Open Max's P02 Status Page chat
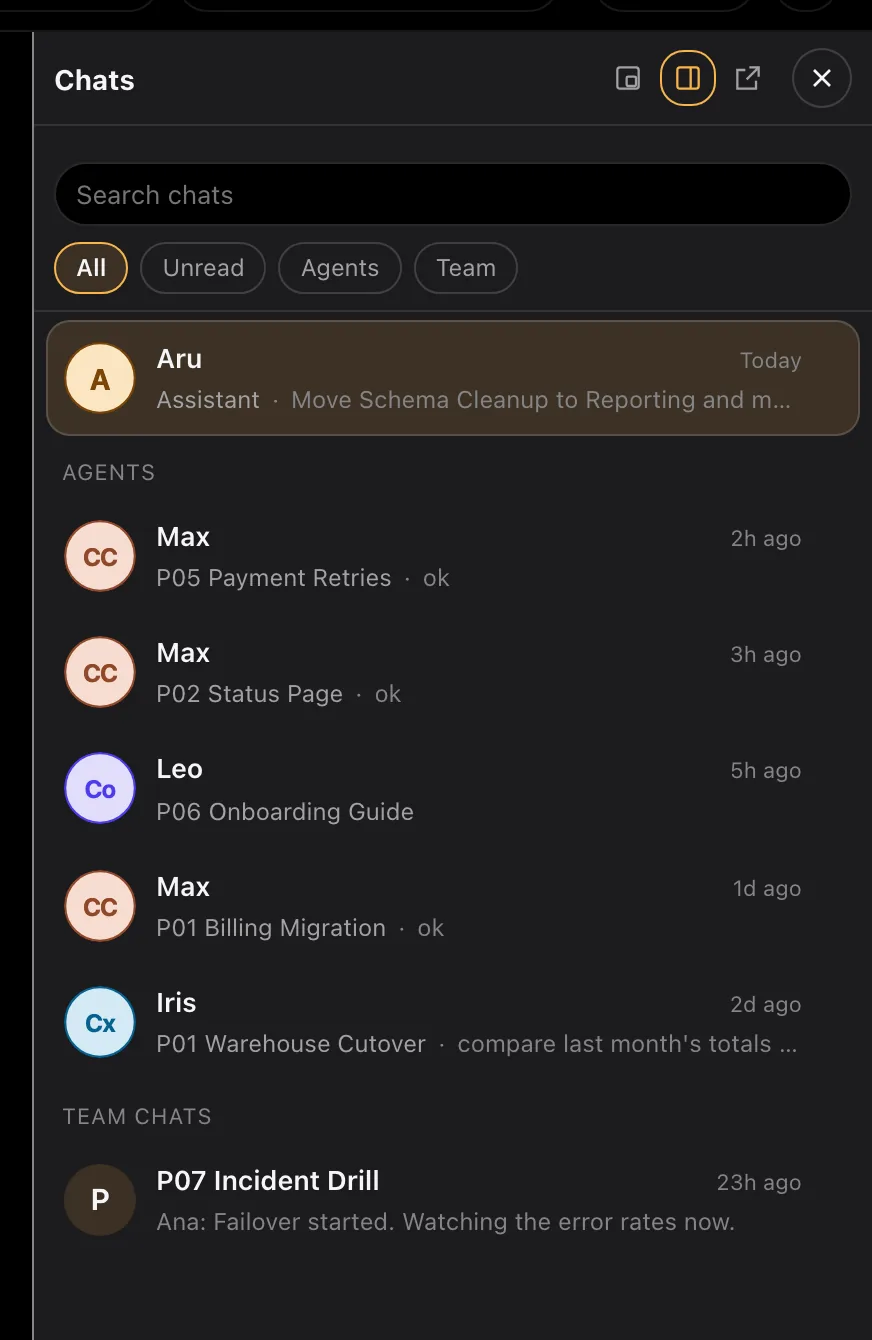The image size is (872, 1340). point(453,672)
